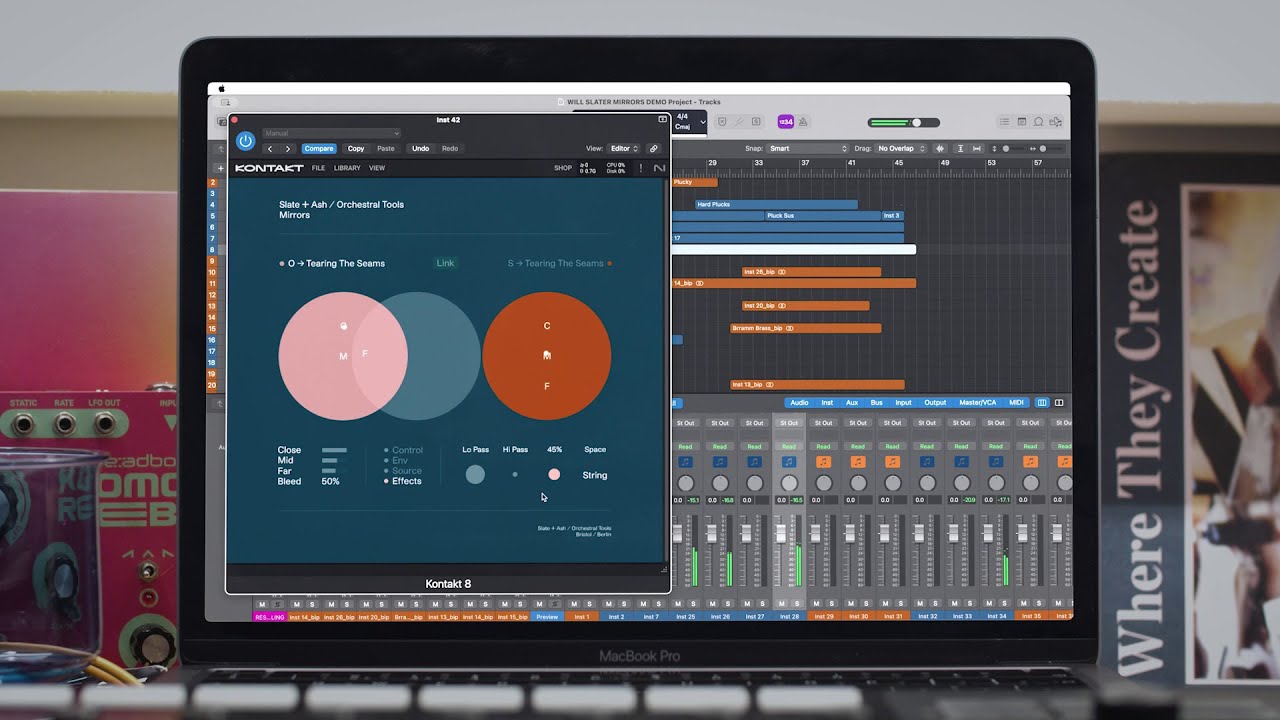The height and width of the screenshot is (720, 1280).
Task: Click the purple 1234 count-in icon
Action: (786, 122)
